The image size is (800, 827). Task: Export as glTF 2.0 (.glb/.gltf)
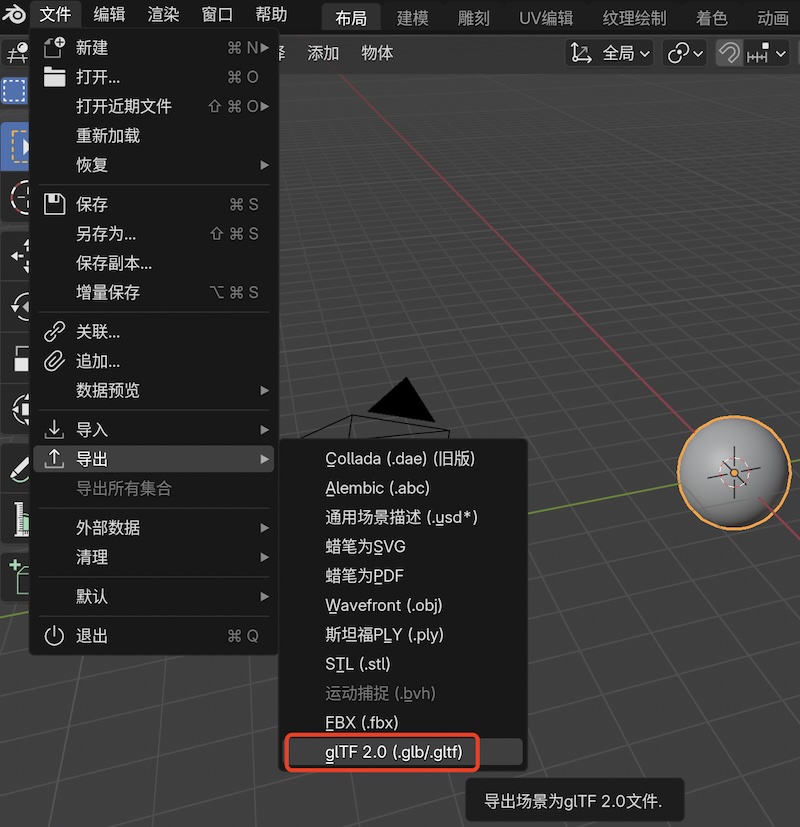[x=403, y=752]
